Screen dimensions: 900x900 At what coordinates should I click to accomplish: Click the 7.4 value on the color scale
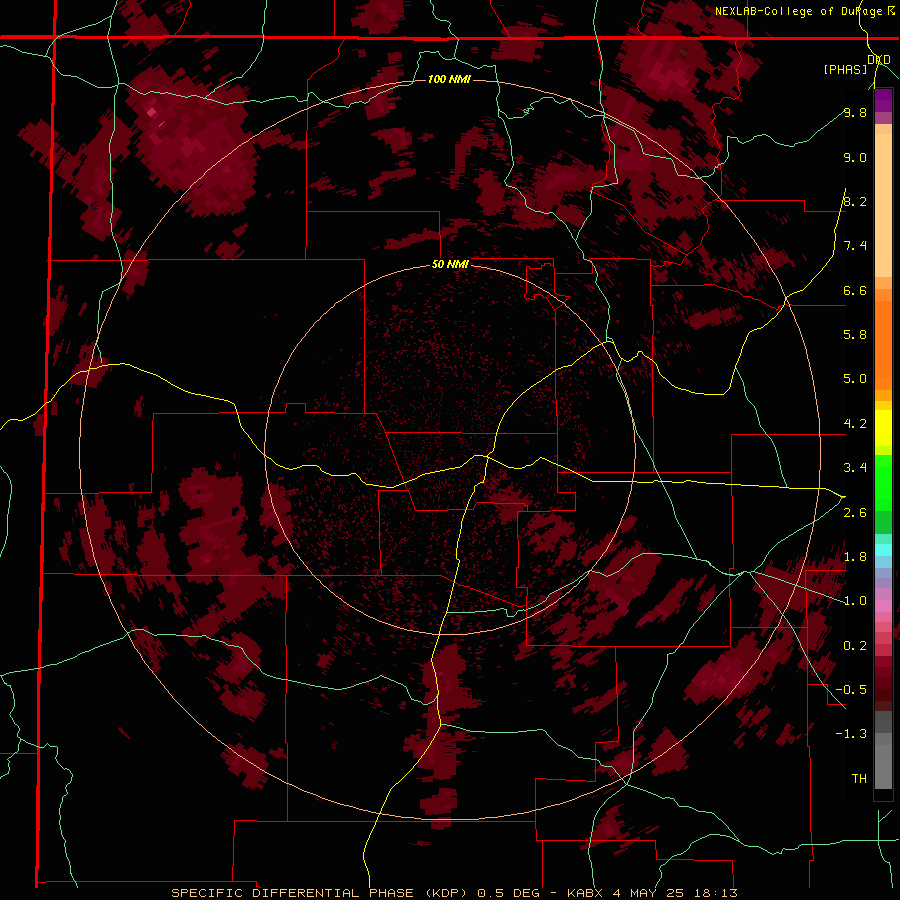pyautogui.click(x=855, y=246)
